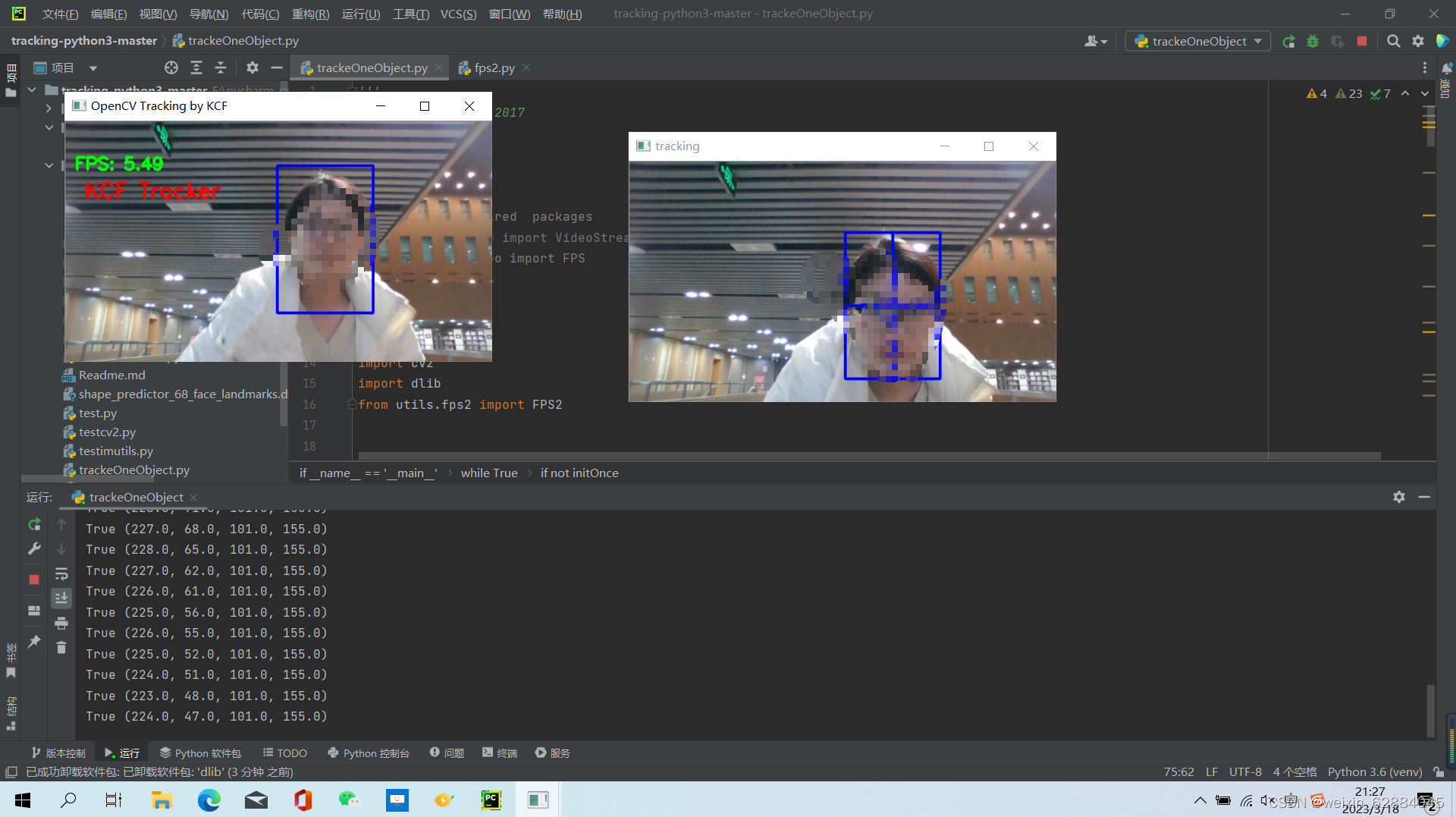1456x817 pixels.
Task: Open the 版本控制 tool window
Action: click(58, 753)
